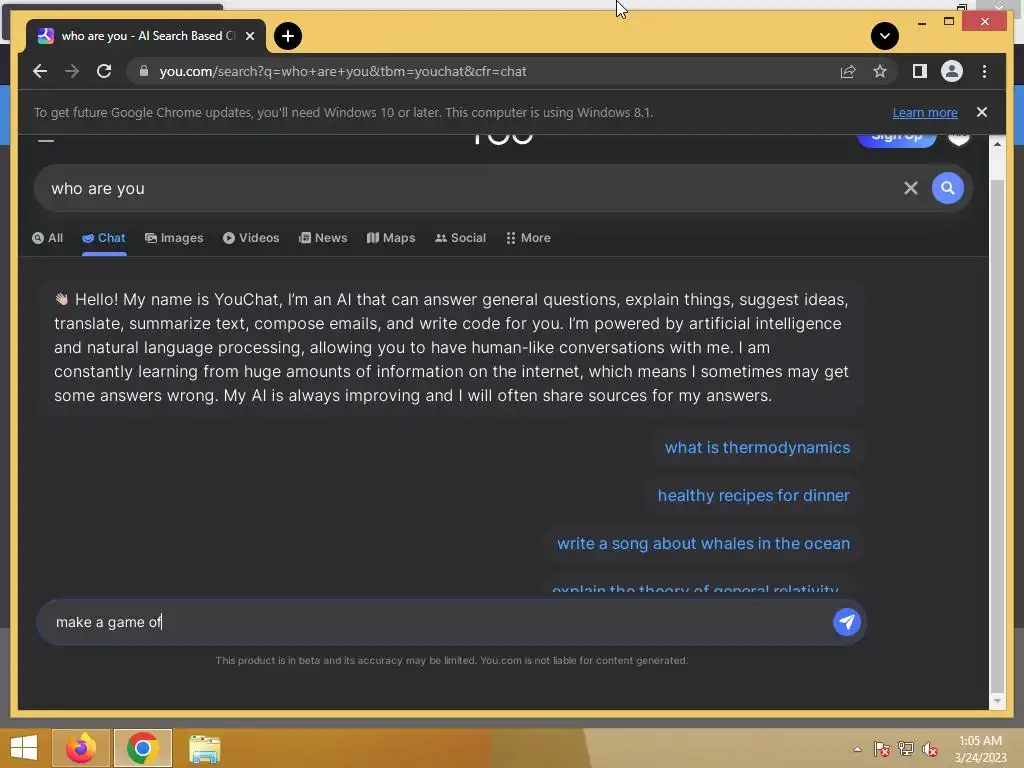The image size is (1024, 768).
Task: Click the scrollbar up arrow
Action: pos(997,144)
